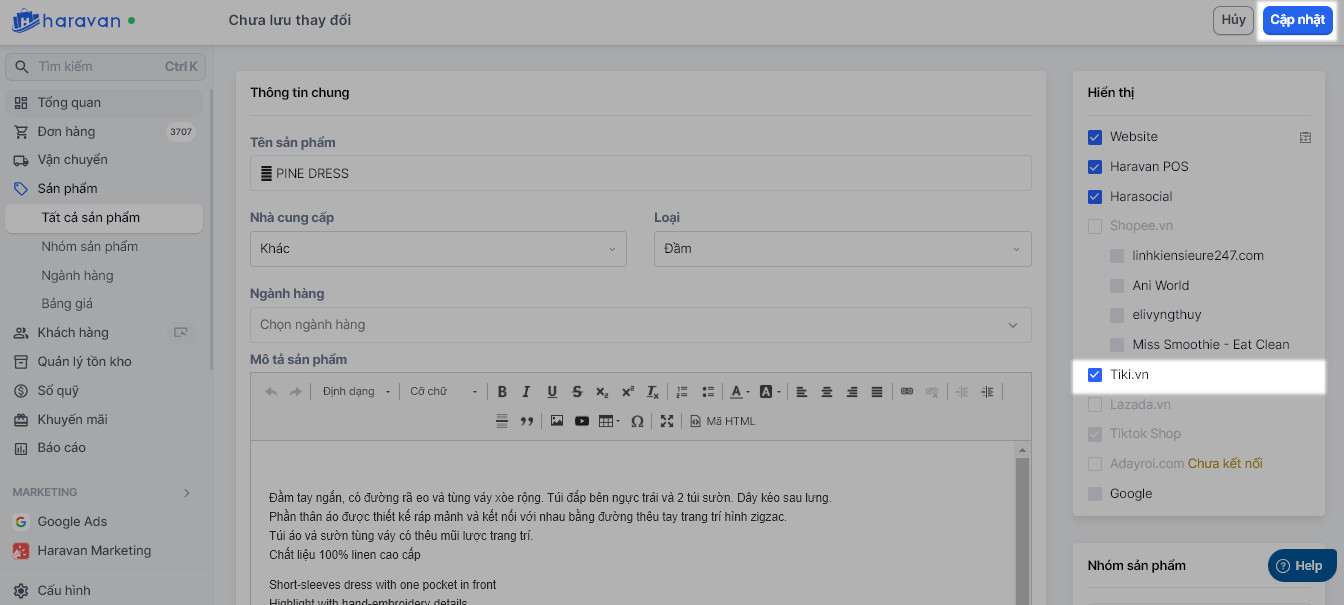Toggle italic formatting in the editor

[x=527, y=392]
